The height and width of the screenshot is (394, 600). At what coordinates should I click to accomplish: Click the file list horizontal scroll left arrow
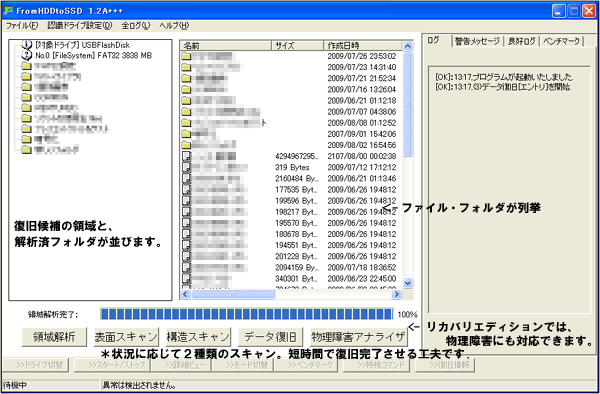186,294
